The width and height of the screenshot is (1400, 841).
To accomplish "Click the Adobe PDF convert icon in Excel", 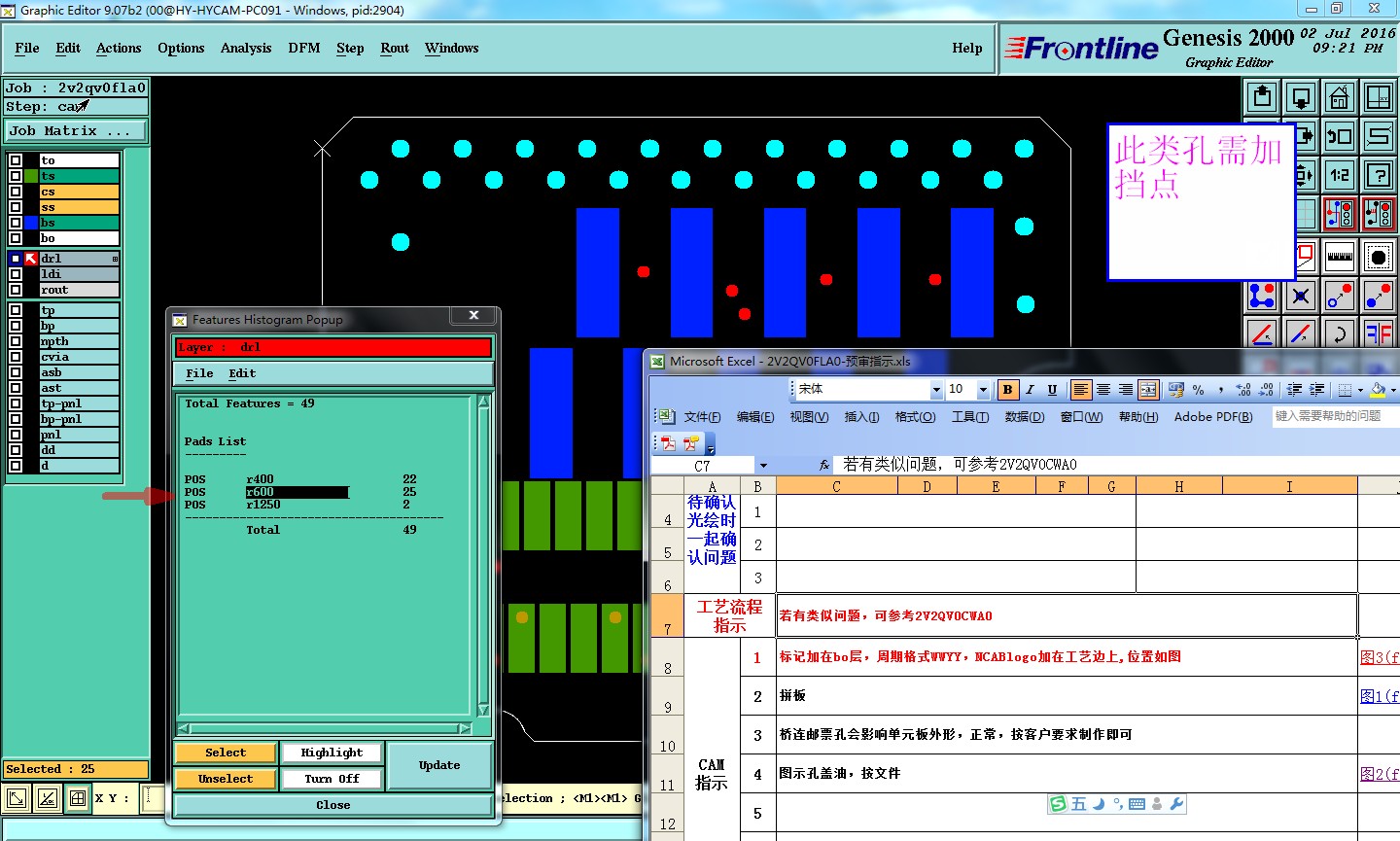I will tap(669, 443).
